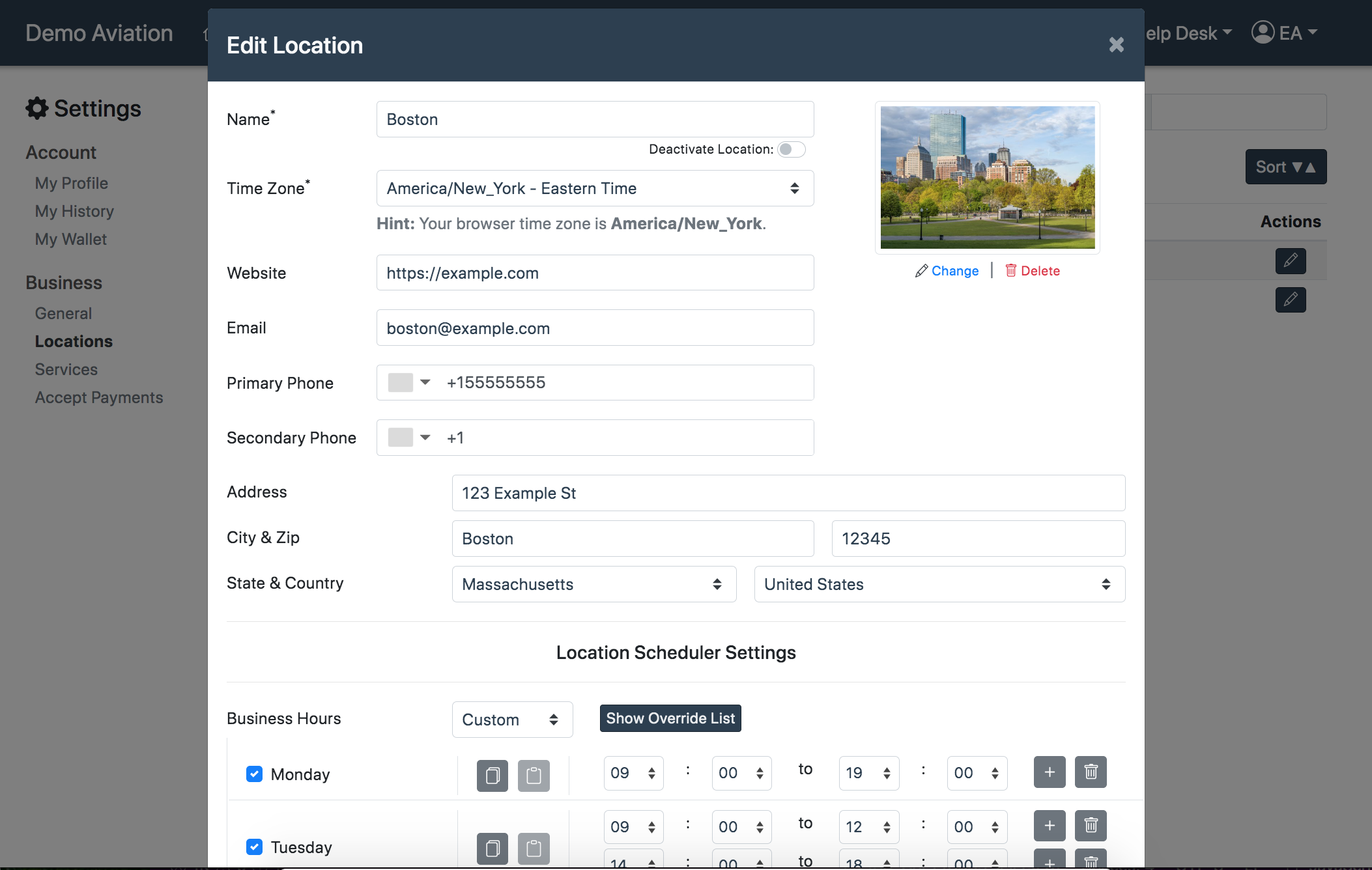Click the copy hours icon for Tuesday
Viewport: 1372px width, 870px height.
pyautogui.click(x=492, y=848)
